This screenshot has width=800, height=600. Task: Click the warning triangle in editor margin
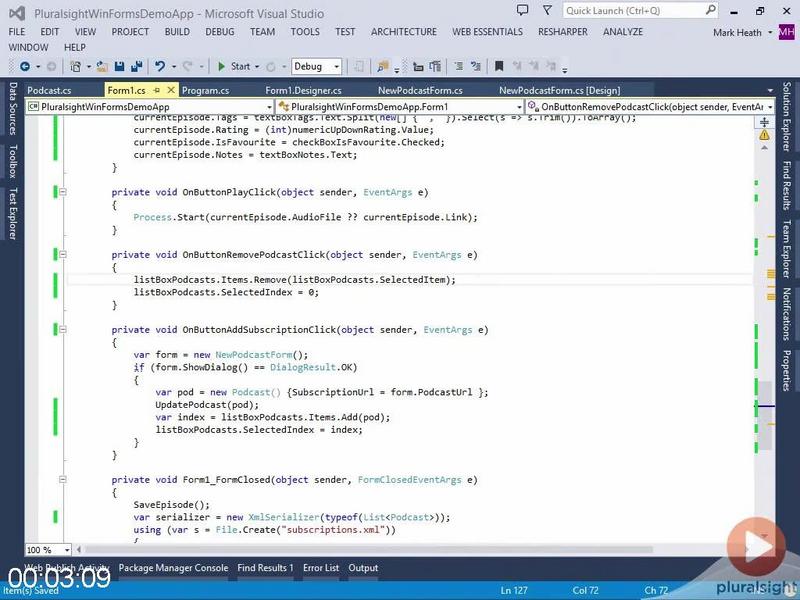[x=764, y=135]
